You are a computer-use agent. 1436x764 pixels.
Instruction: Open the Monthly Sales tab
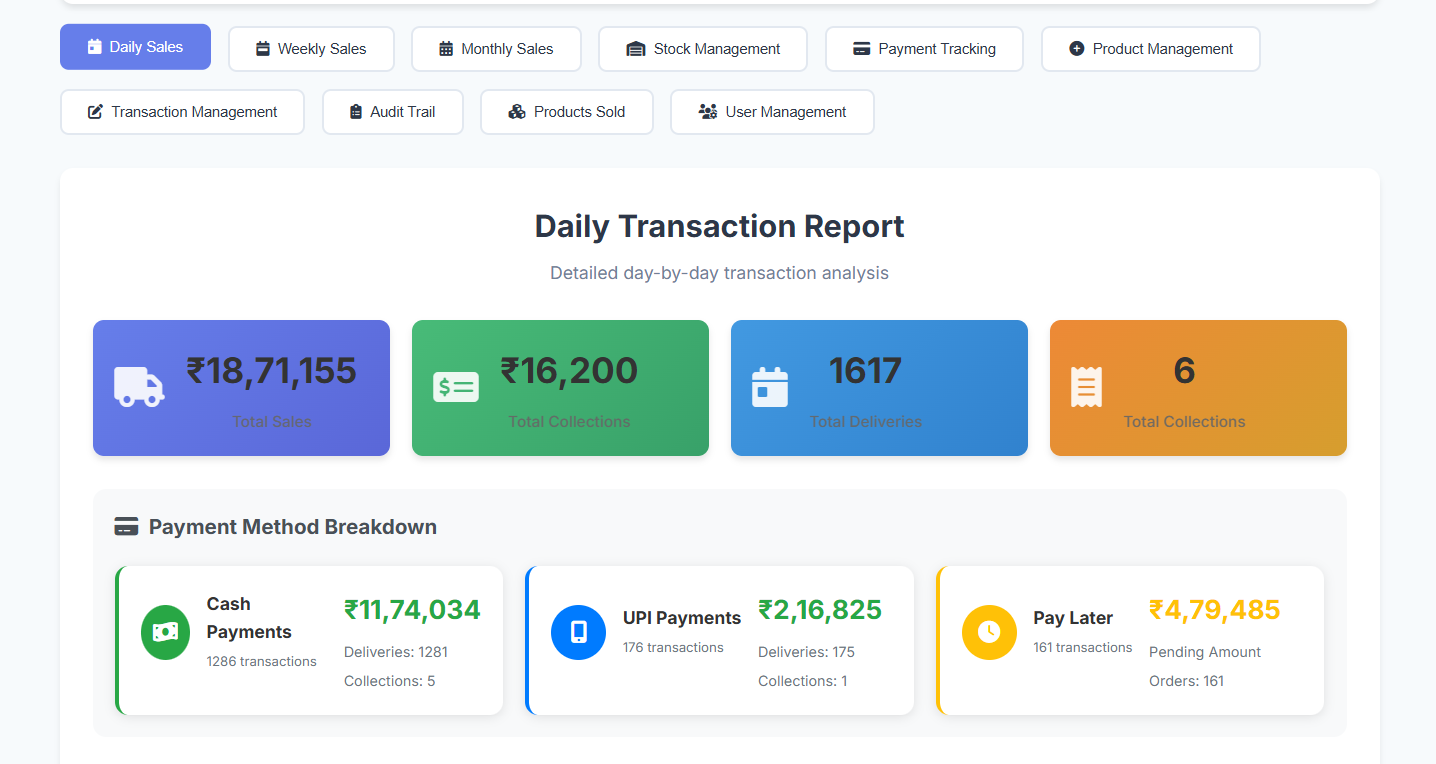496,49
